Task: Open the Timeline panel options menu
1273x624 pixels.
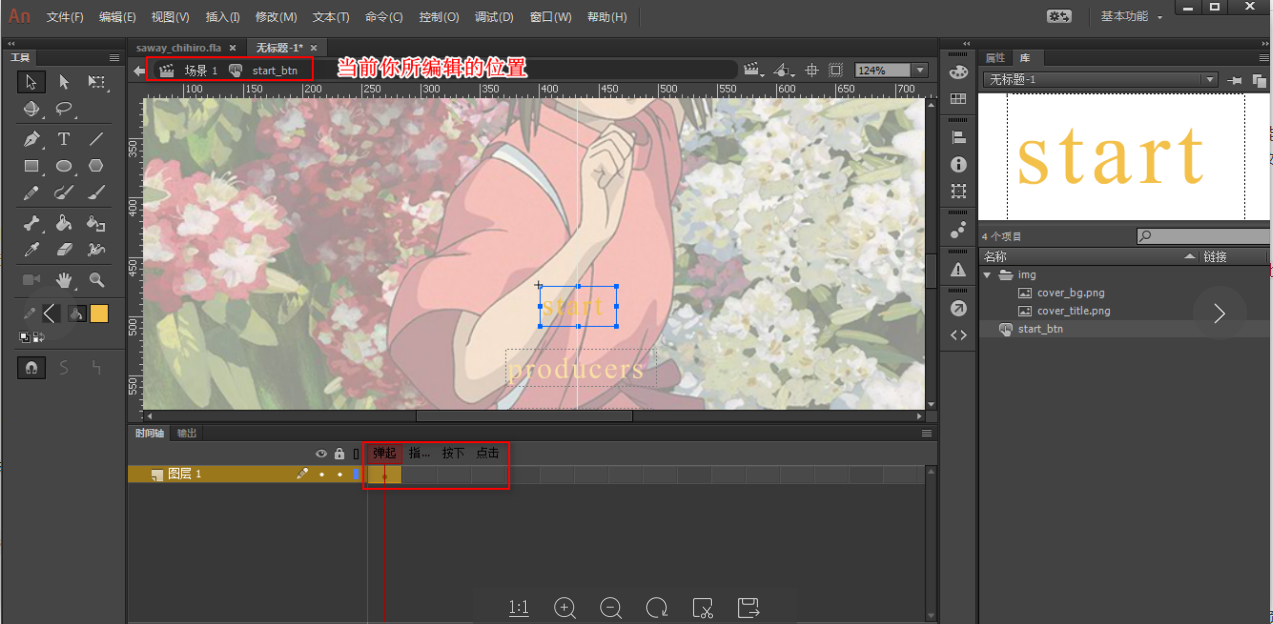Action: tap(926, 434)
